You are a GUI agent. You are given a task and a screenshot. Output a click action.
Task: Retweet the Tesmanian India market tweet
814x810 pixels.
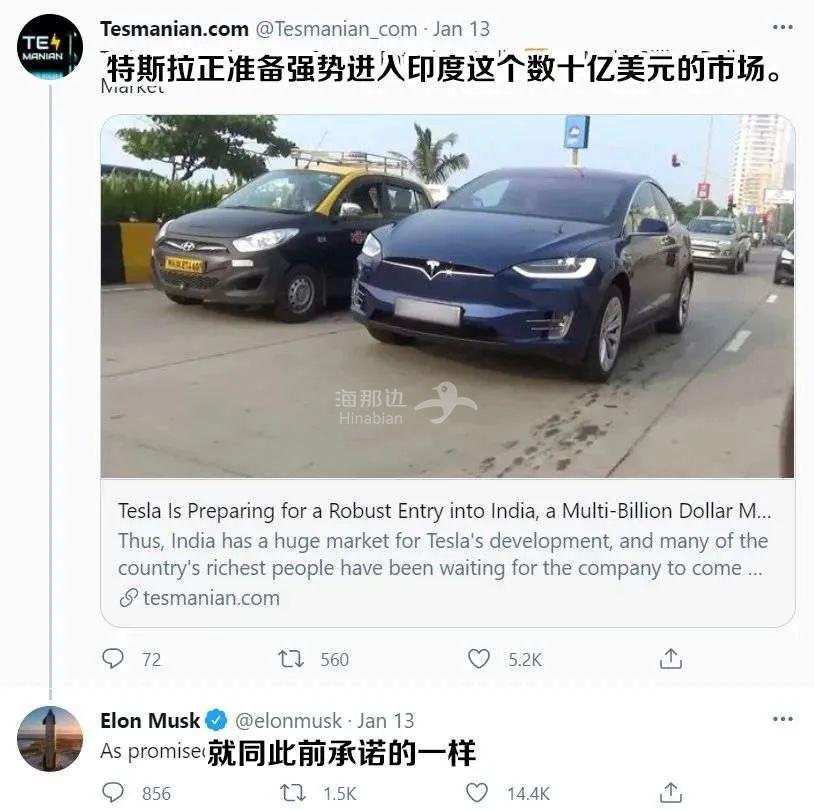290,658
